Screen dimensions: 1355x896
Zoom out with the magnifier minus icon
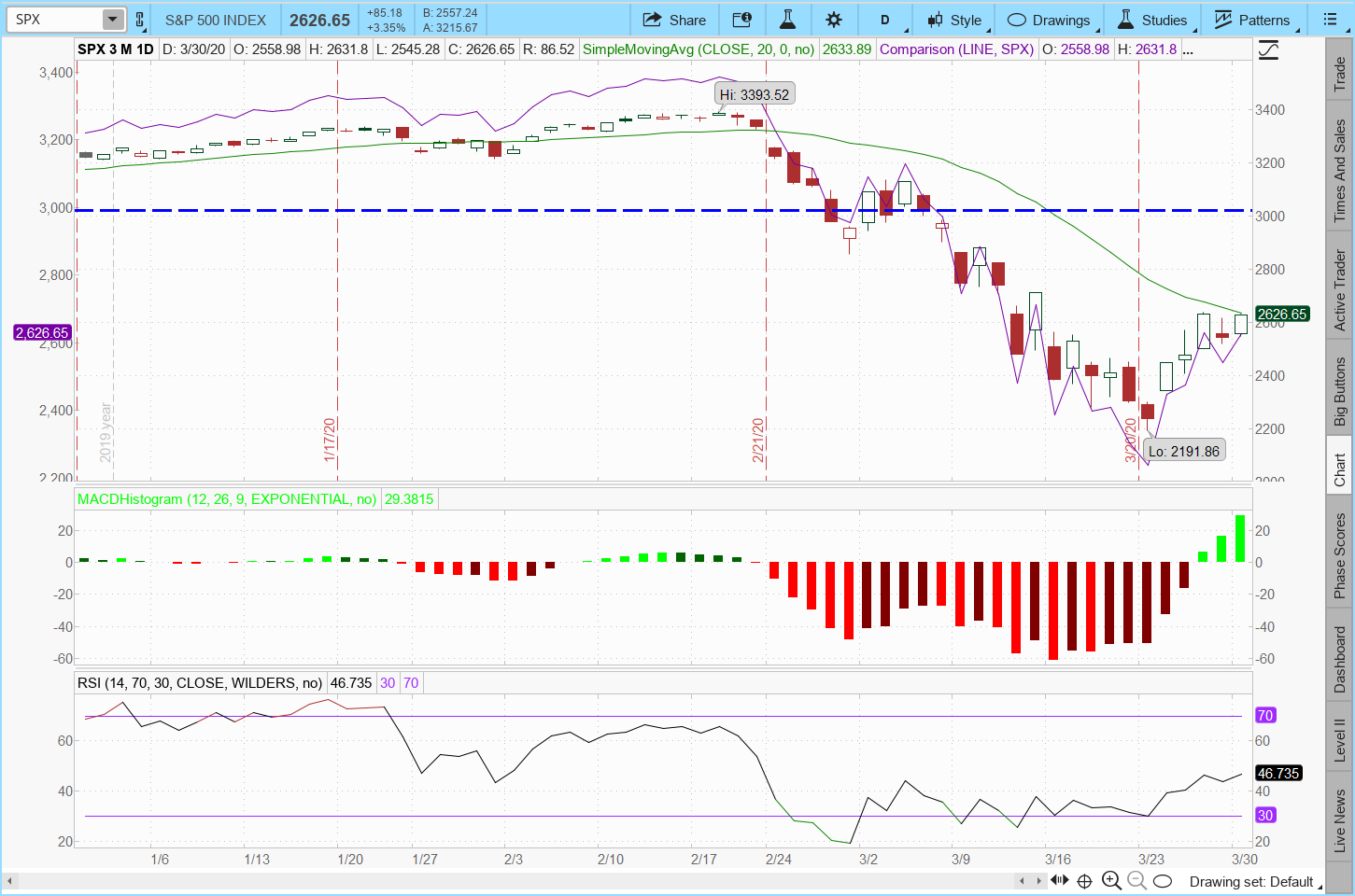pyautogui.click(x=1136, y=880)
